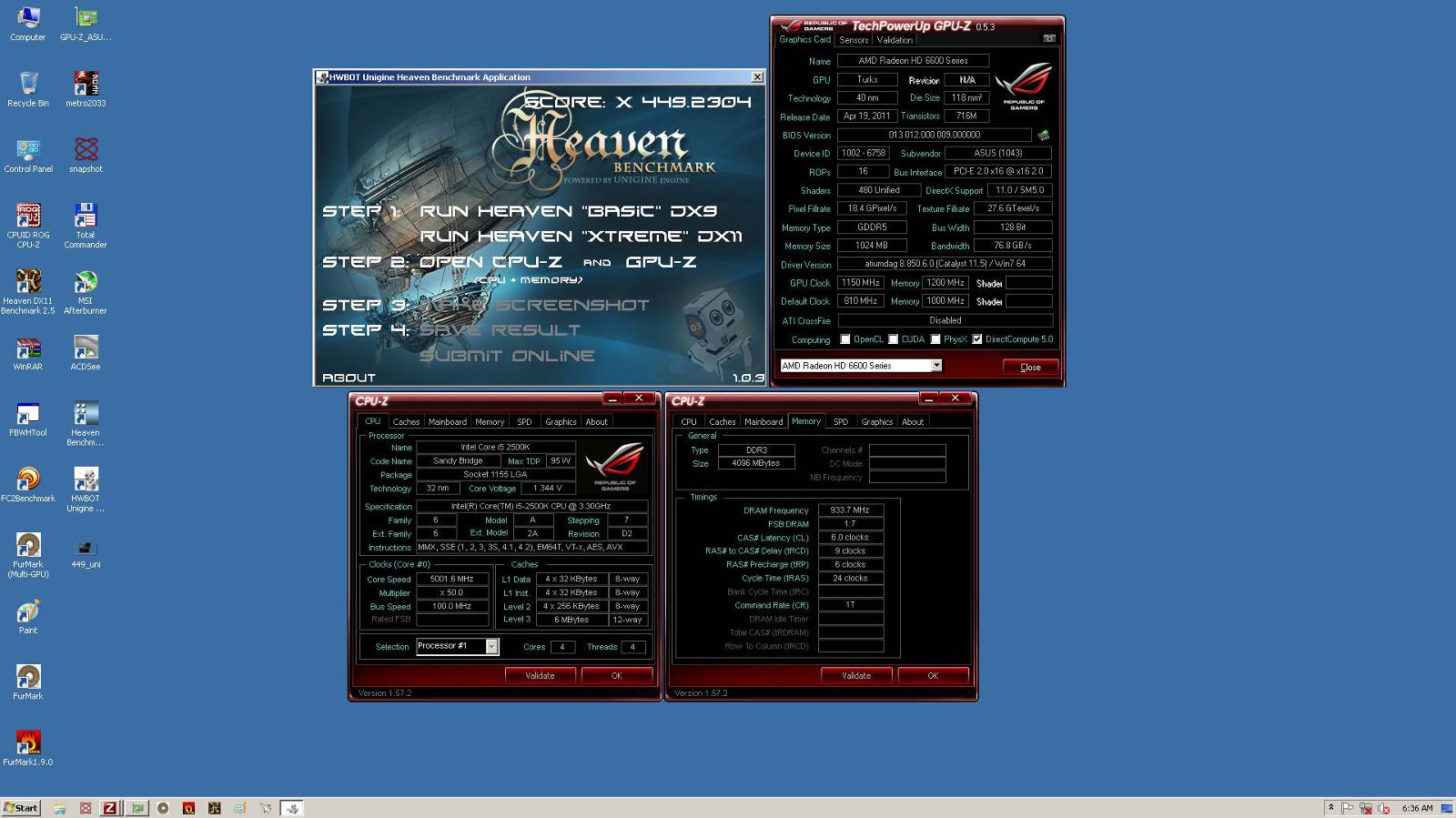Click Show Desktop button at taskbar end
Viewport: 1456px width, 818px height.
click(1447, 808)
